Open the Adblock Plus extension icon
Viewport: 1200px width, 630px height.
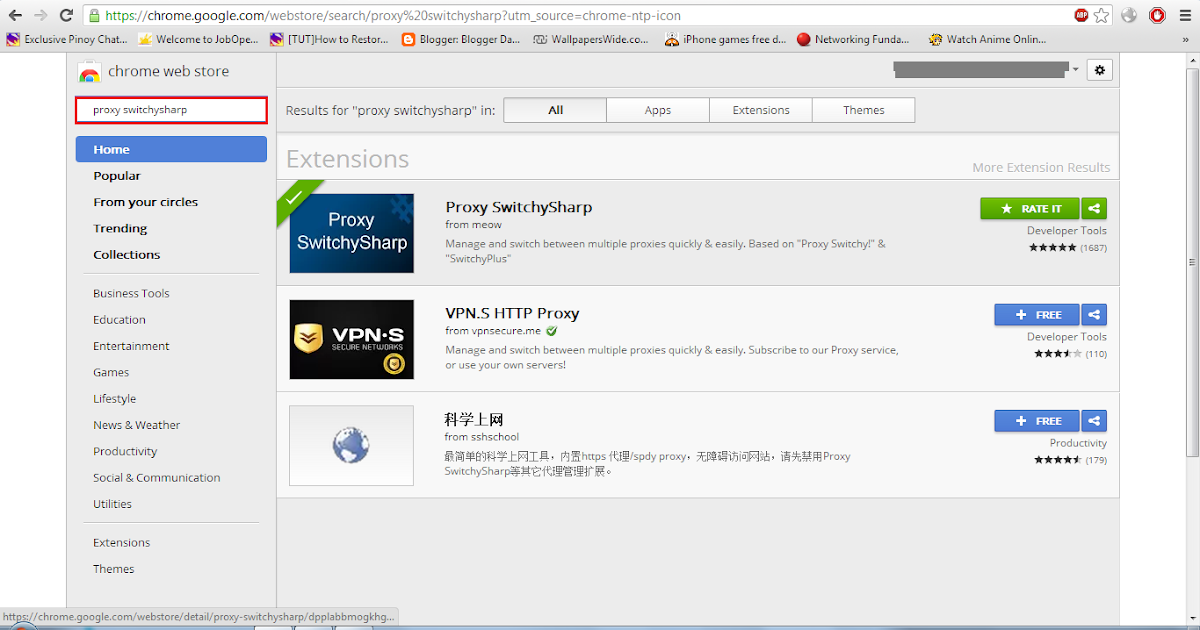click(1081, 15)
